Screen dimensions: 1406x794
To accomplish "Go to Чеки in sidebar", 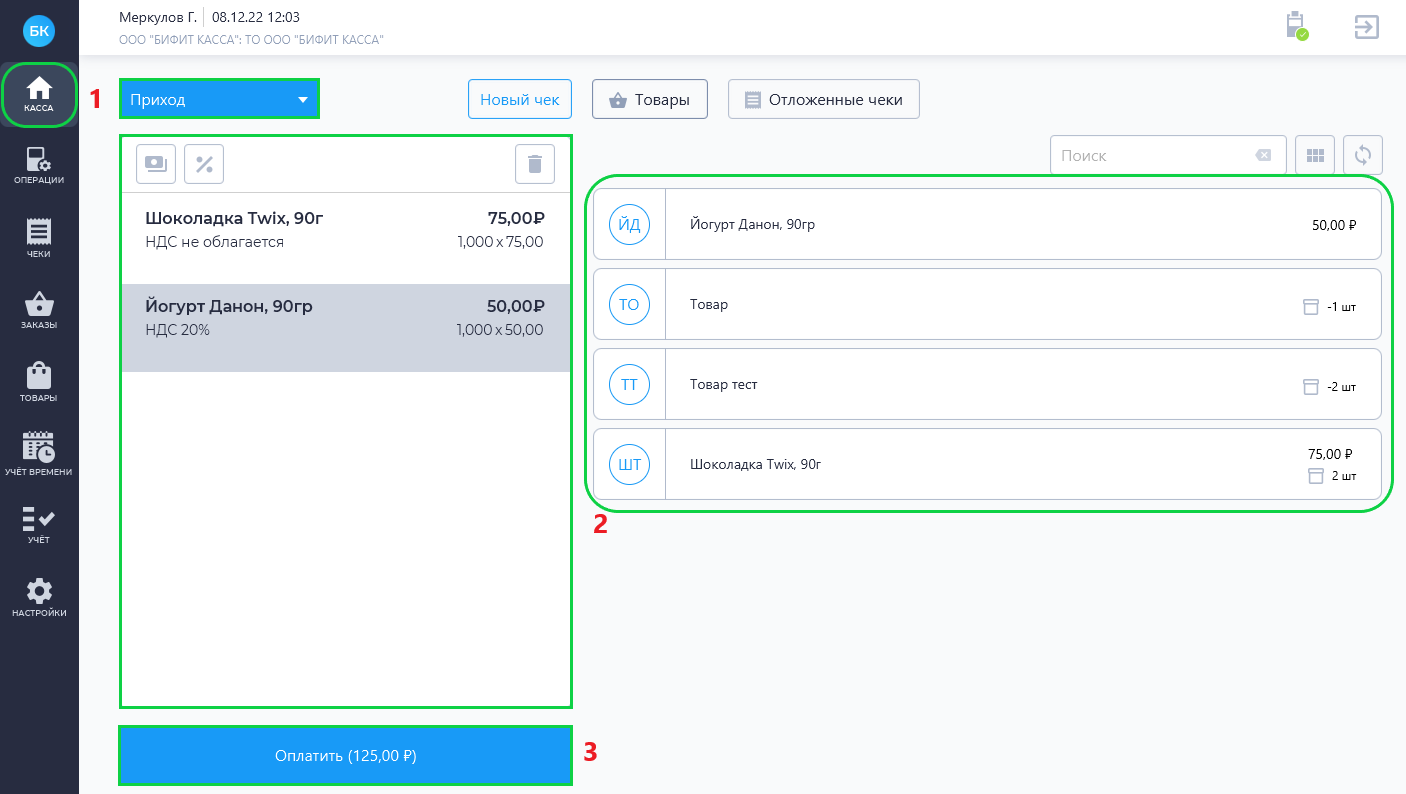I will (39, 239).
